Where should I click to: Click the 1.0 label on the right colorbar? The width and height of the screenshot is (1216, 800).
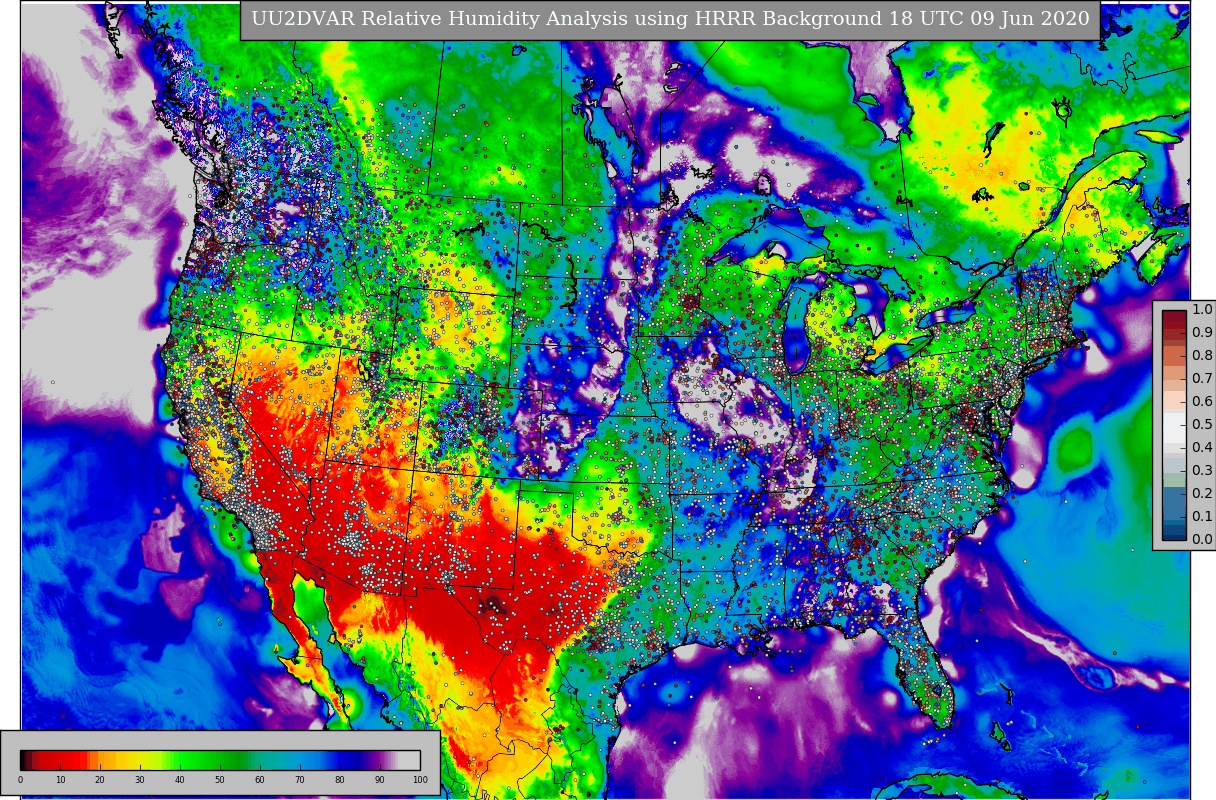pos(1202,310)
